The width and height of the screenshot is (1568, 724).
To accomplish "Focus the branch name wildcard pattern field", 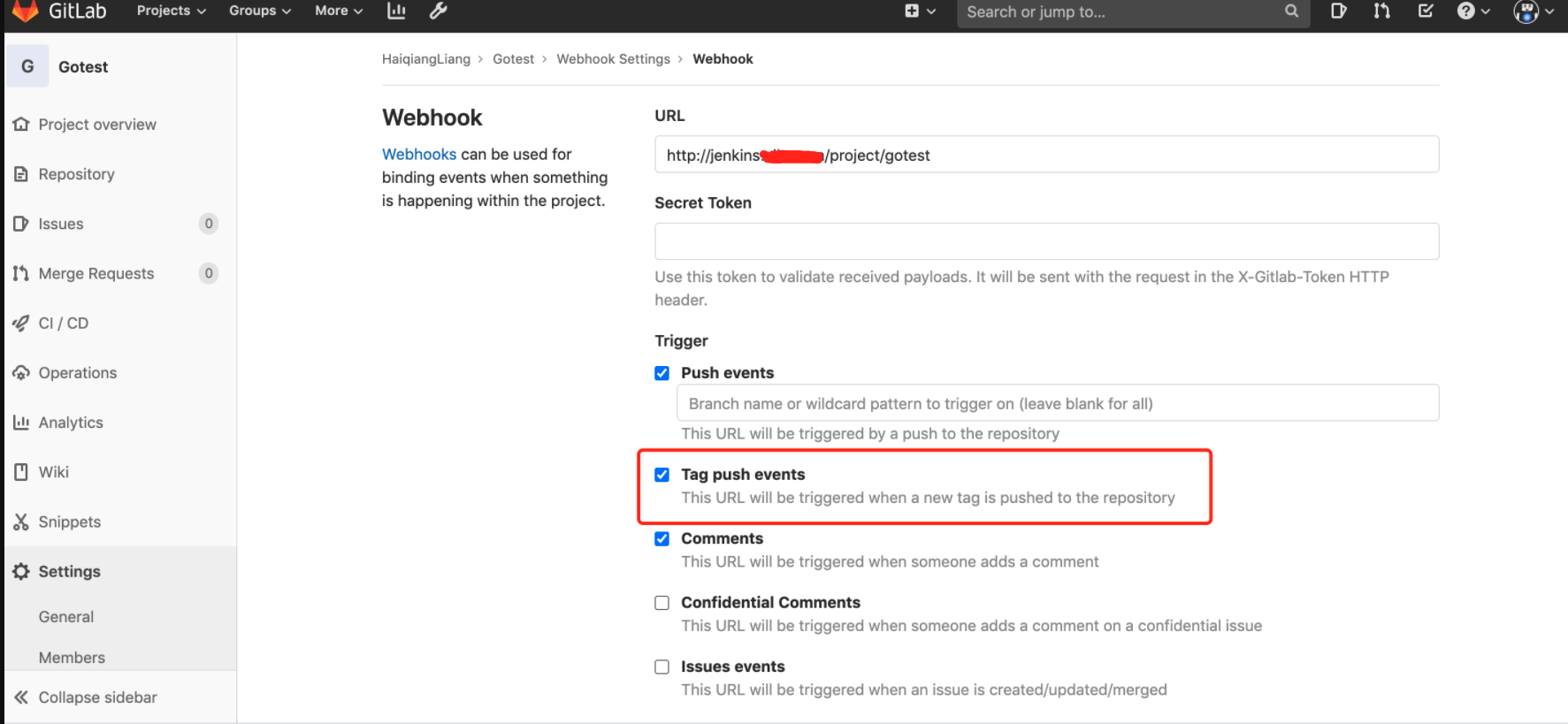I will 1057,403.
